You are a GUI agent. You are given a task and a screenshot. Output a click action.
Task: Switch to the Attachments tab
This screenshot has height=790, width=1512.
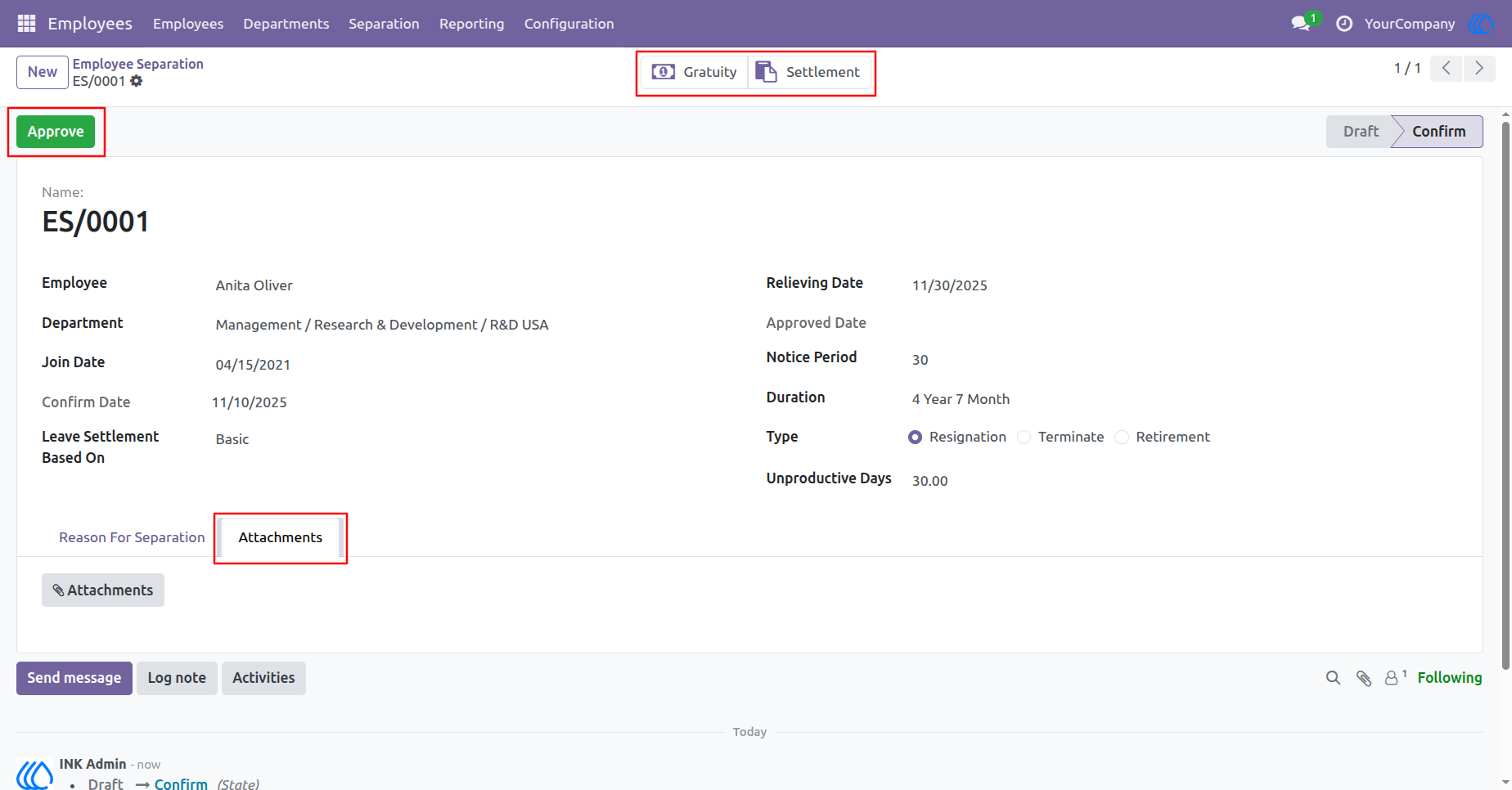[x=280, y=537]
